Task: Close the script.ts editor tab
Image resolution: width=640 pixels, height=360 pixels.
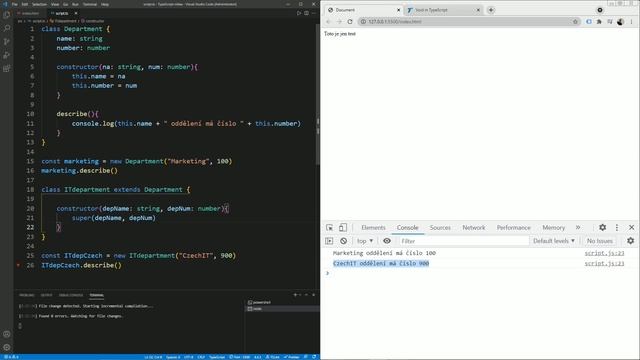Action: coord(76,13)
